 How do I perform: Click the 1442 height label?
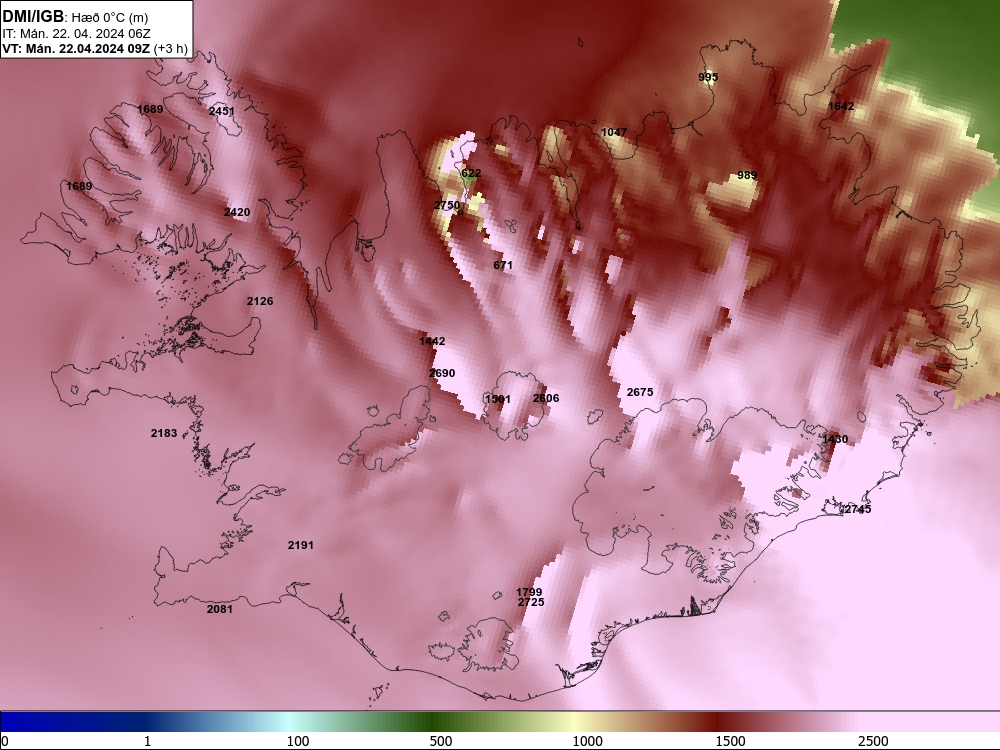(432, 341)
